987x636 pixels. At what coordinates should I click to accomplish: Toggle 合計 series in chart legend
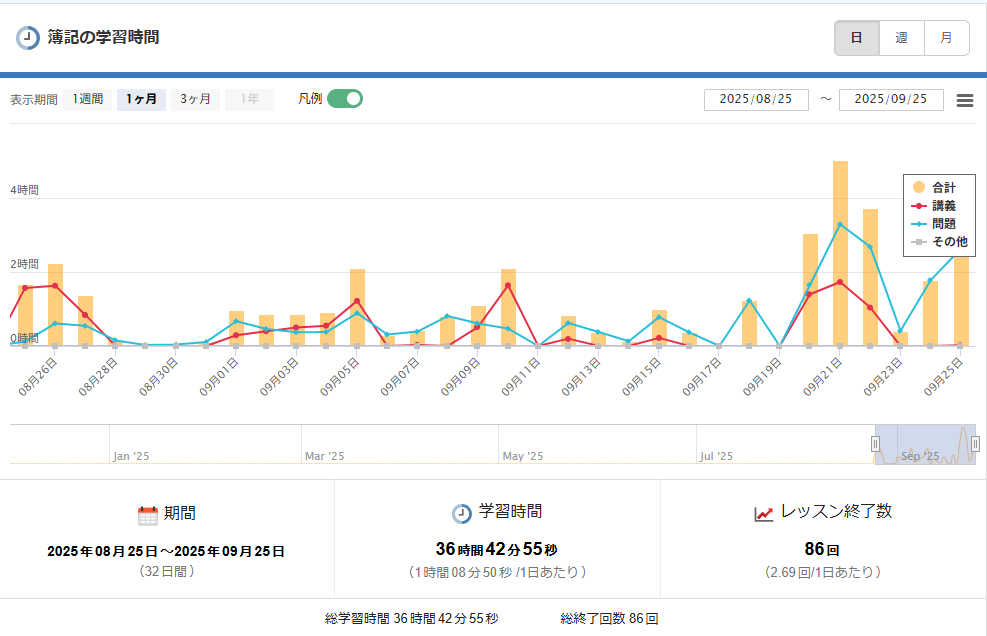934,187
